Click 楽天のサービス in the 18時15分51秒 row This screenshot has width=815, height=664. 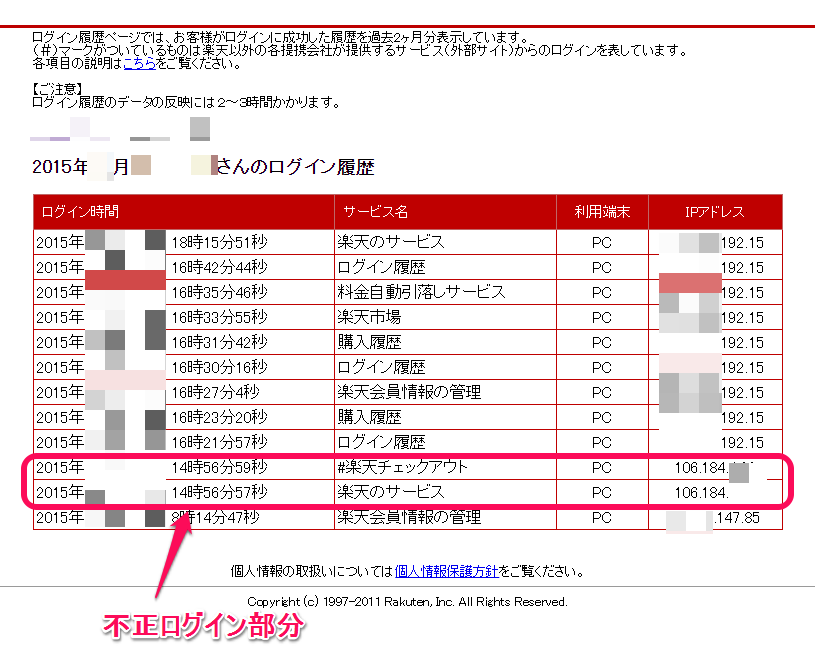point(391,242)
